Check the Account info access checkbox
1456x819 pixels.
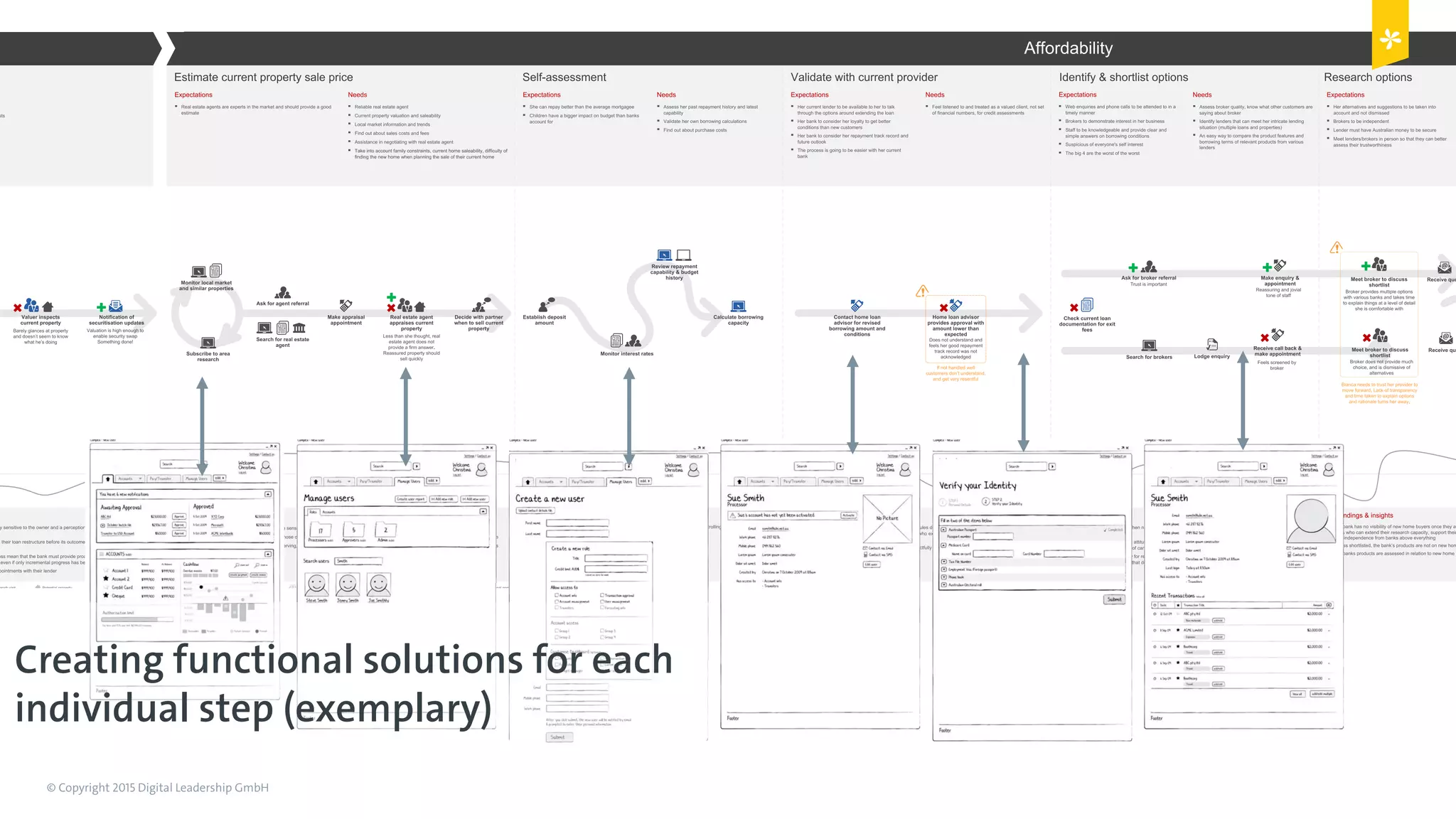click(557, 595)
